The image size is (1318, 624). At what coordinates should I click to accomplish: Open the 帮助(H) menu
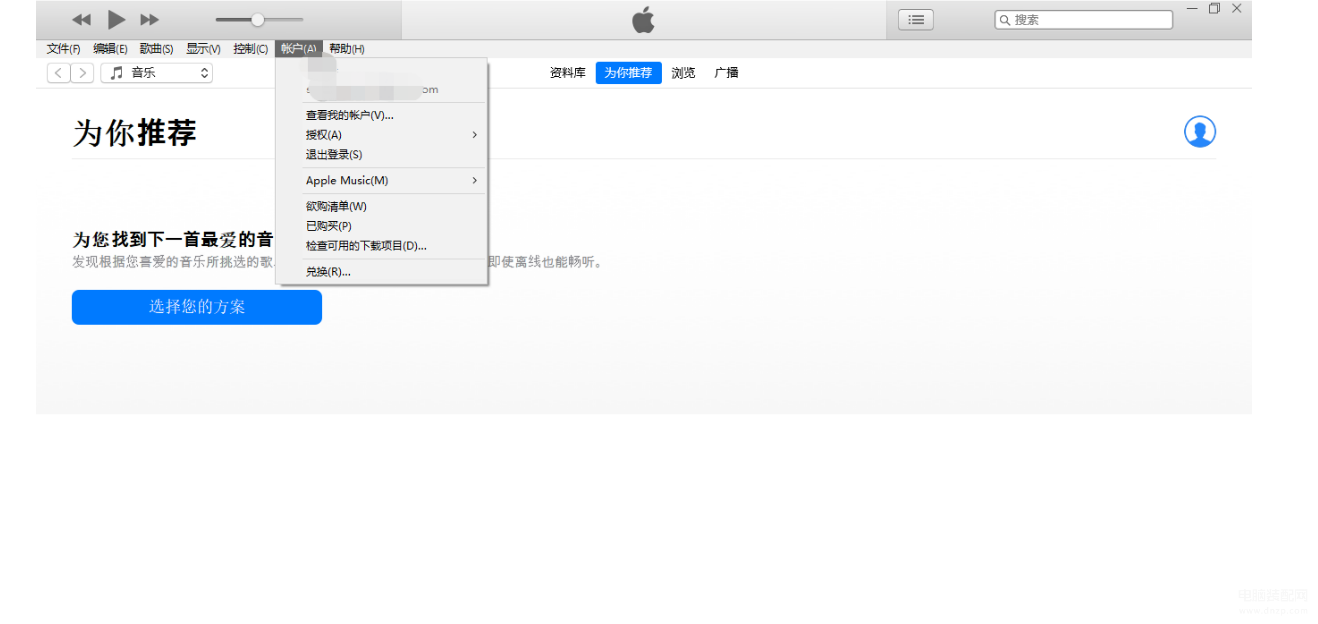(346, 49)
